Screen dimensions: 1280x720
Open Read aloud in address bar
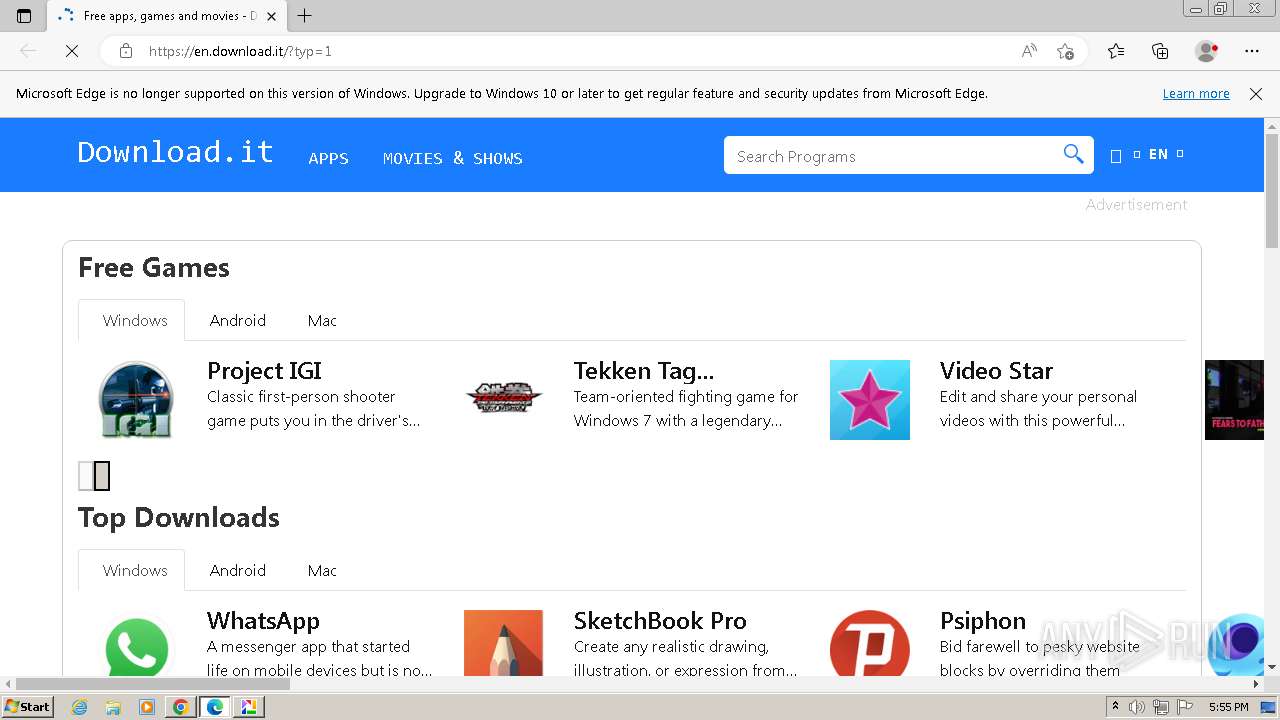pos(1029,51)
